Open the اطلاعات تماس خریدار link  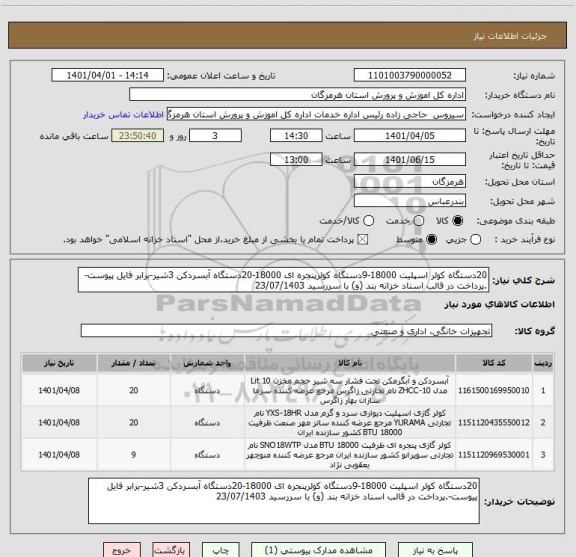point(123,115)
